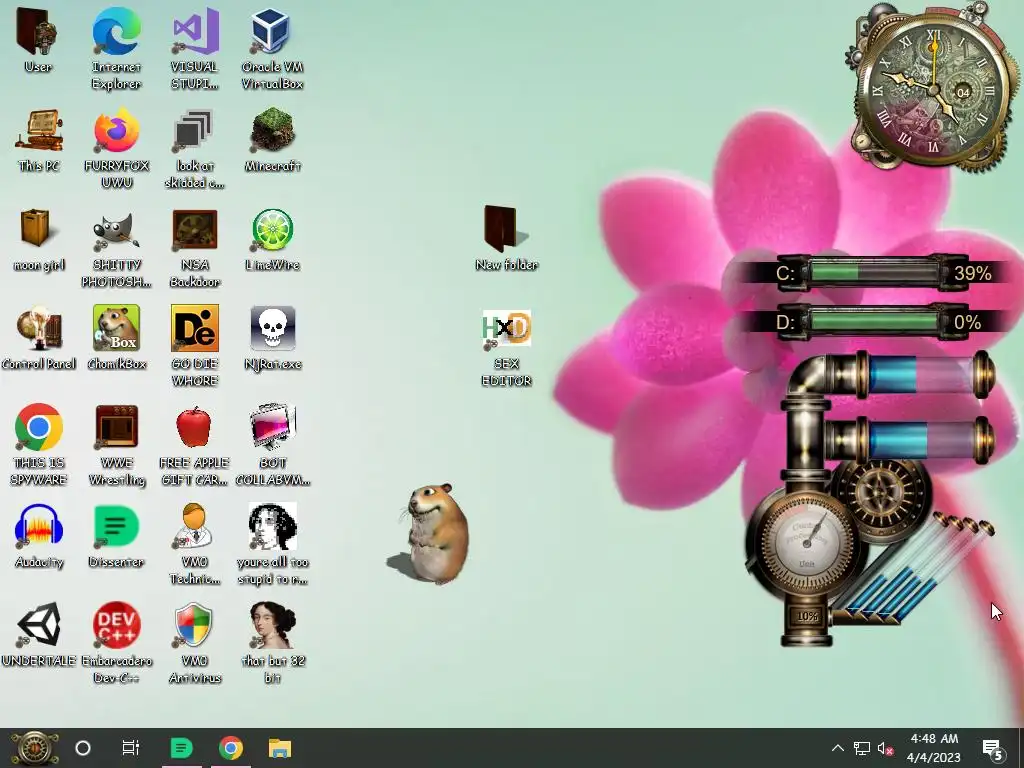Open the steampunk Start button

pyautogui.click(x=34, y=748)
